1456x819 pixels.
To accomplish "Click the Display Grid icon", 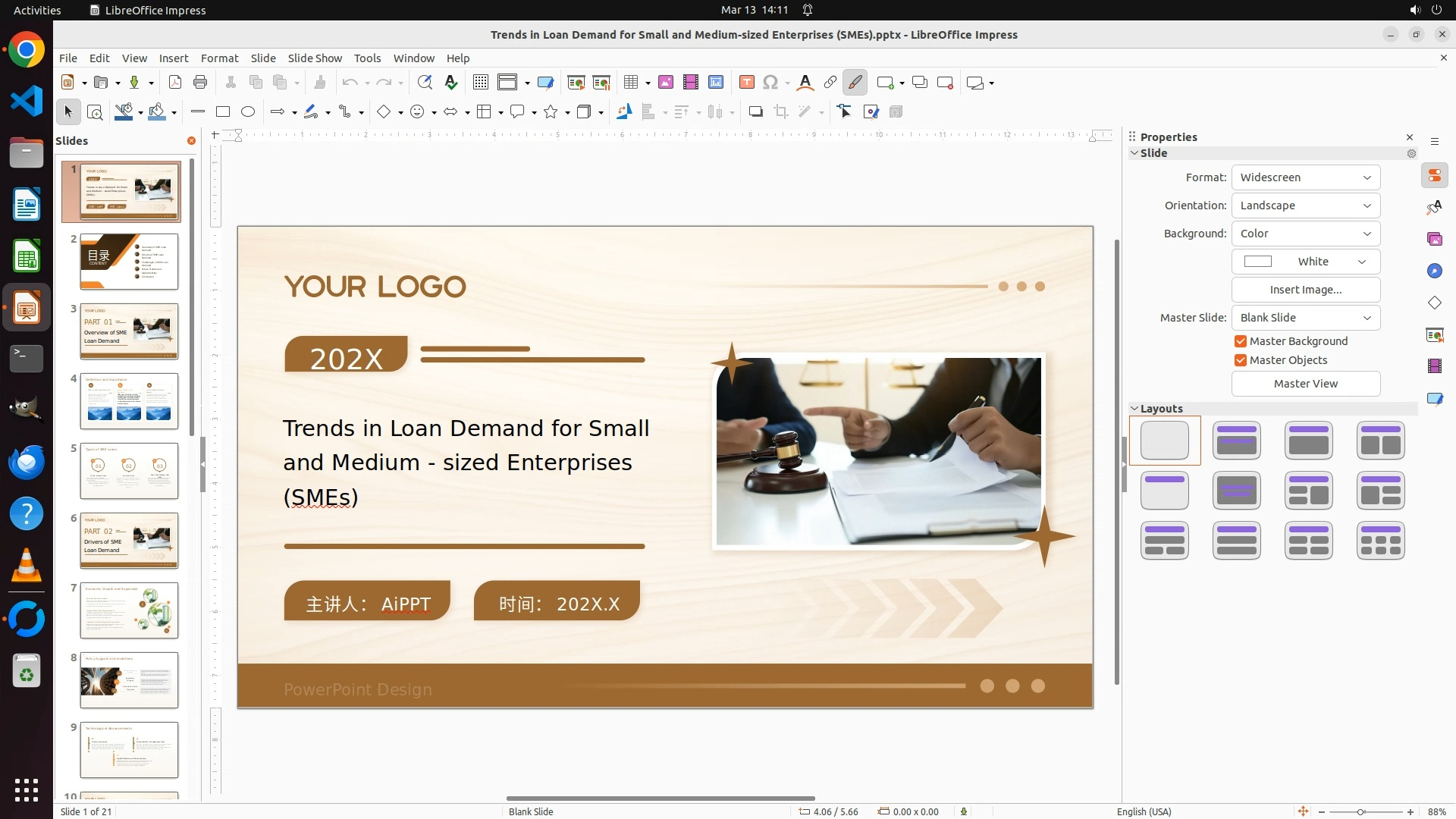I will pos(480,83).
